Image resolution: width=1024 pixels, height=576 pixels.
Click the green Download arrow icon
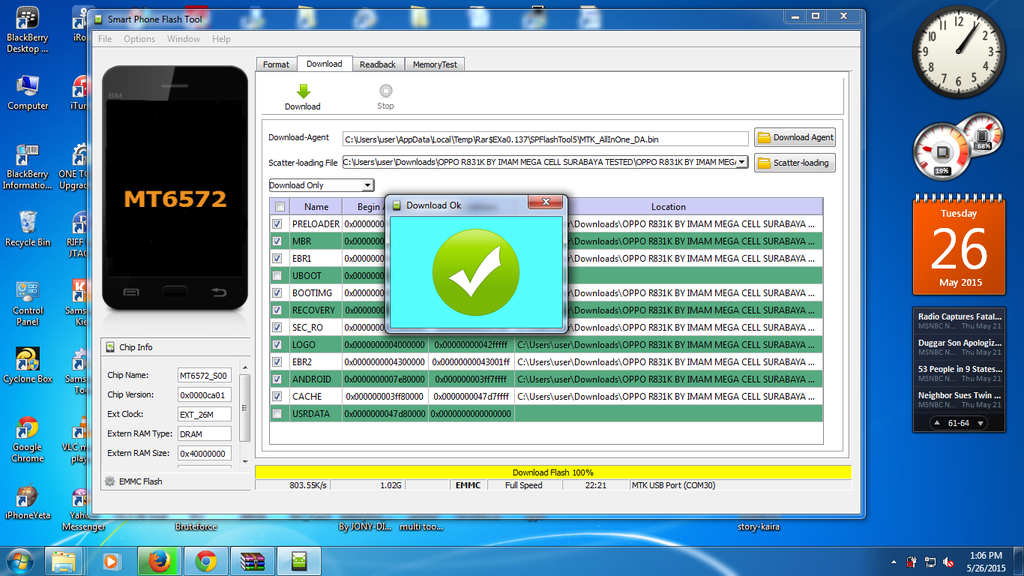point(302,91)
